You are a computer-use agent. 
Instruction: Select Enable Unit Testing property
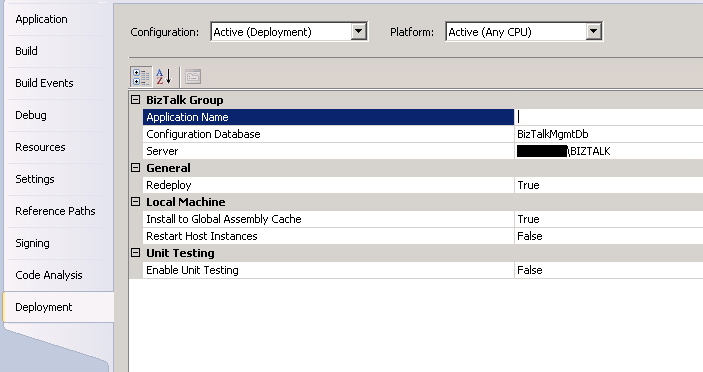point(328,270)
